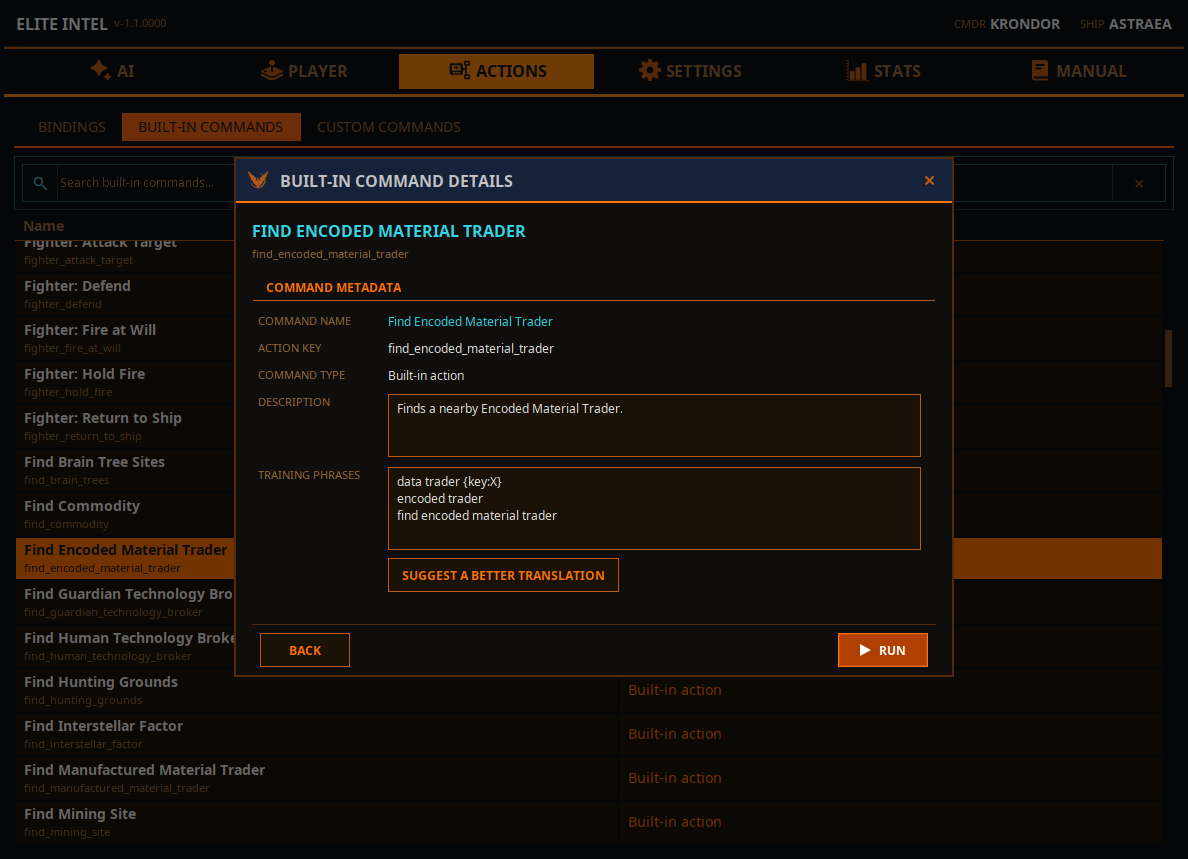This screenshot has height=859, width=1188.
Task: Click the search magnifier icon
Action: [40, 183]
